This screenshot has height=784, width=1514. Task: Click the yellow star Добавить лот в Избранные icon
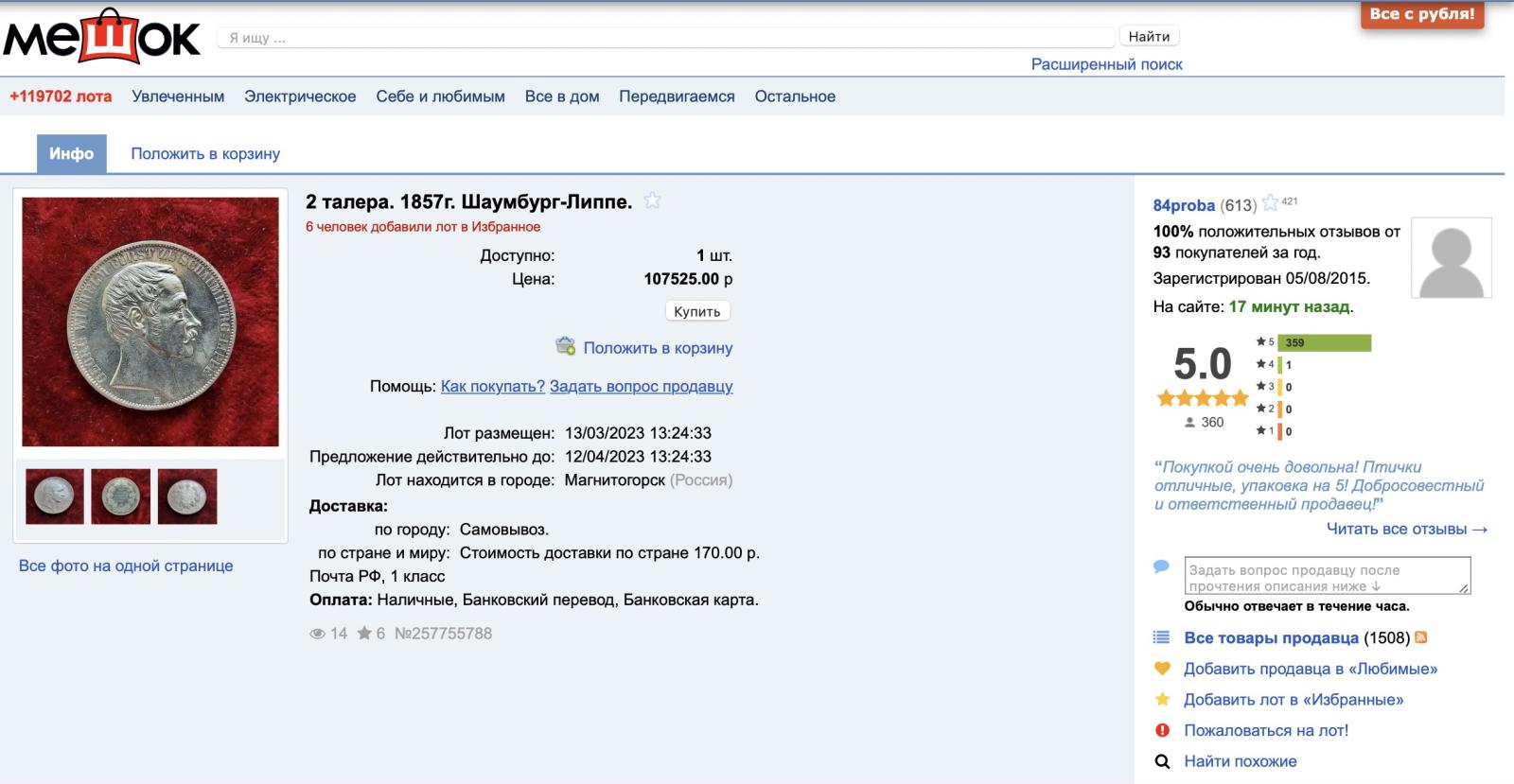pyautogui.click(x=1162, y=699)
